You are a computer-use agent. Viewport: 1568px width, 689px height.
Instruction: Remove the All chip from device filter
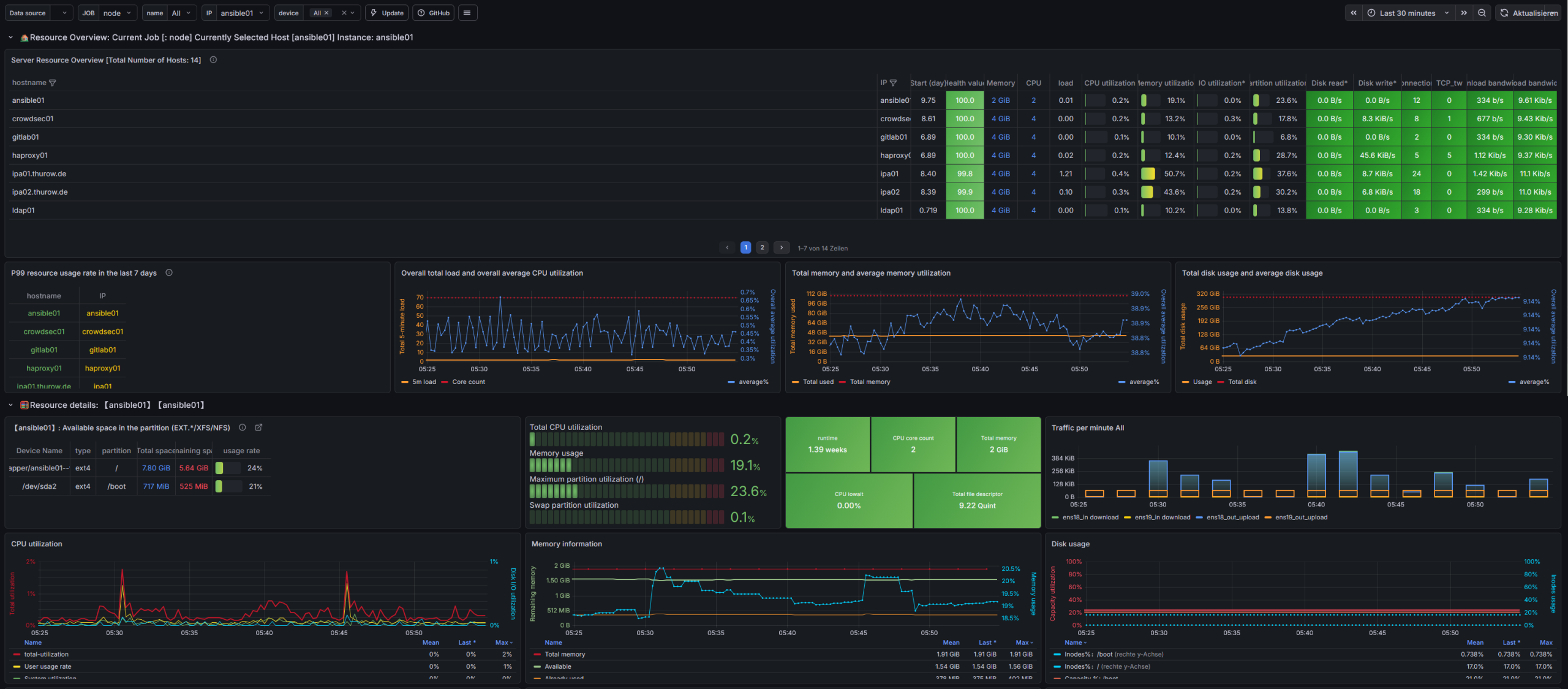326,13
